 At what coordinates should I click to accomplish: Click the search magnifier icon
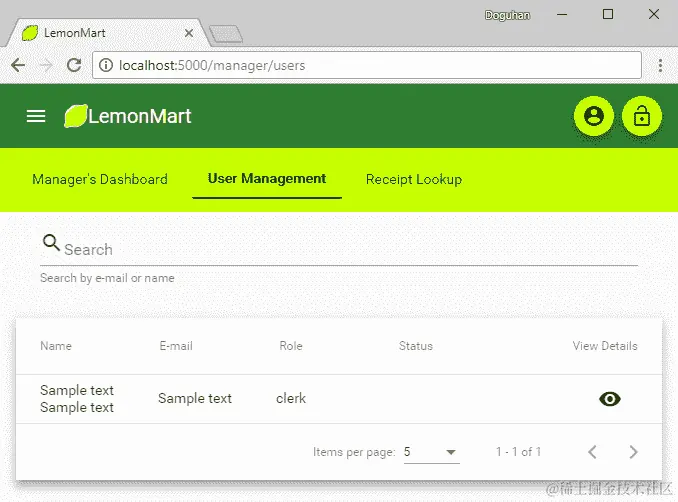[x=51, y=243]
